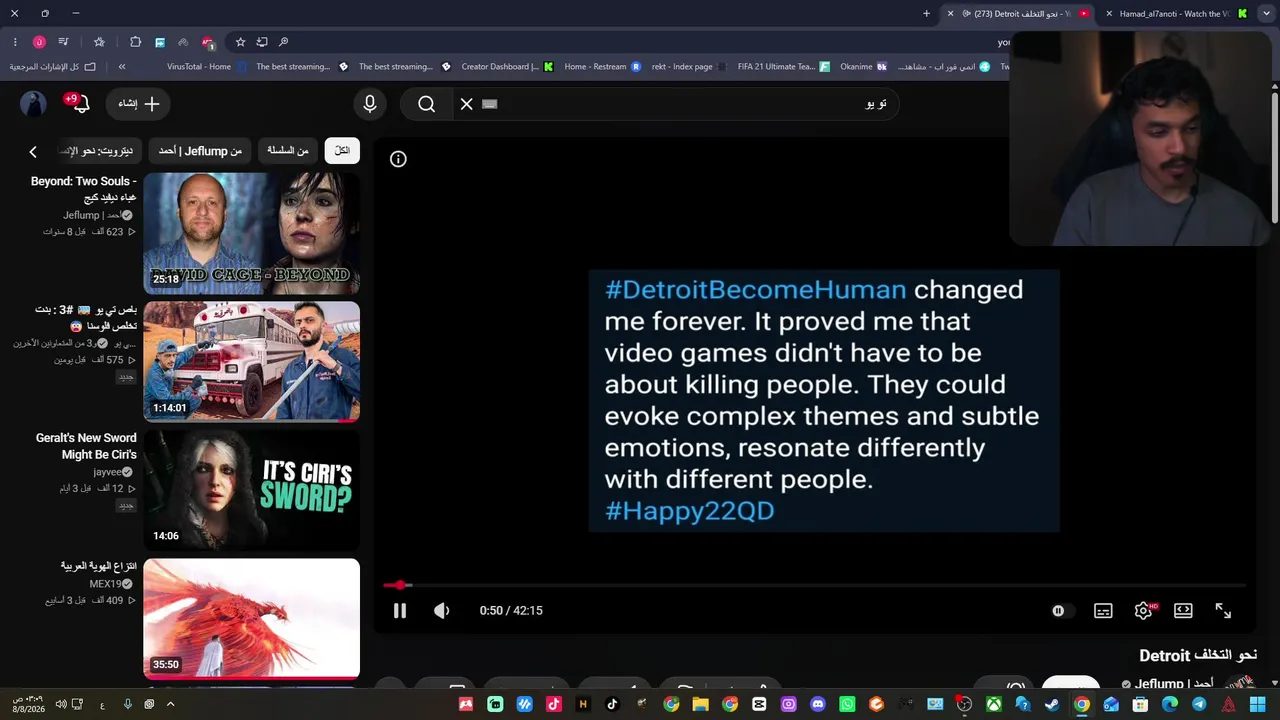
Task: Click the YouTube search magnifier button
Action: (427, 104)
